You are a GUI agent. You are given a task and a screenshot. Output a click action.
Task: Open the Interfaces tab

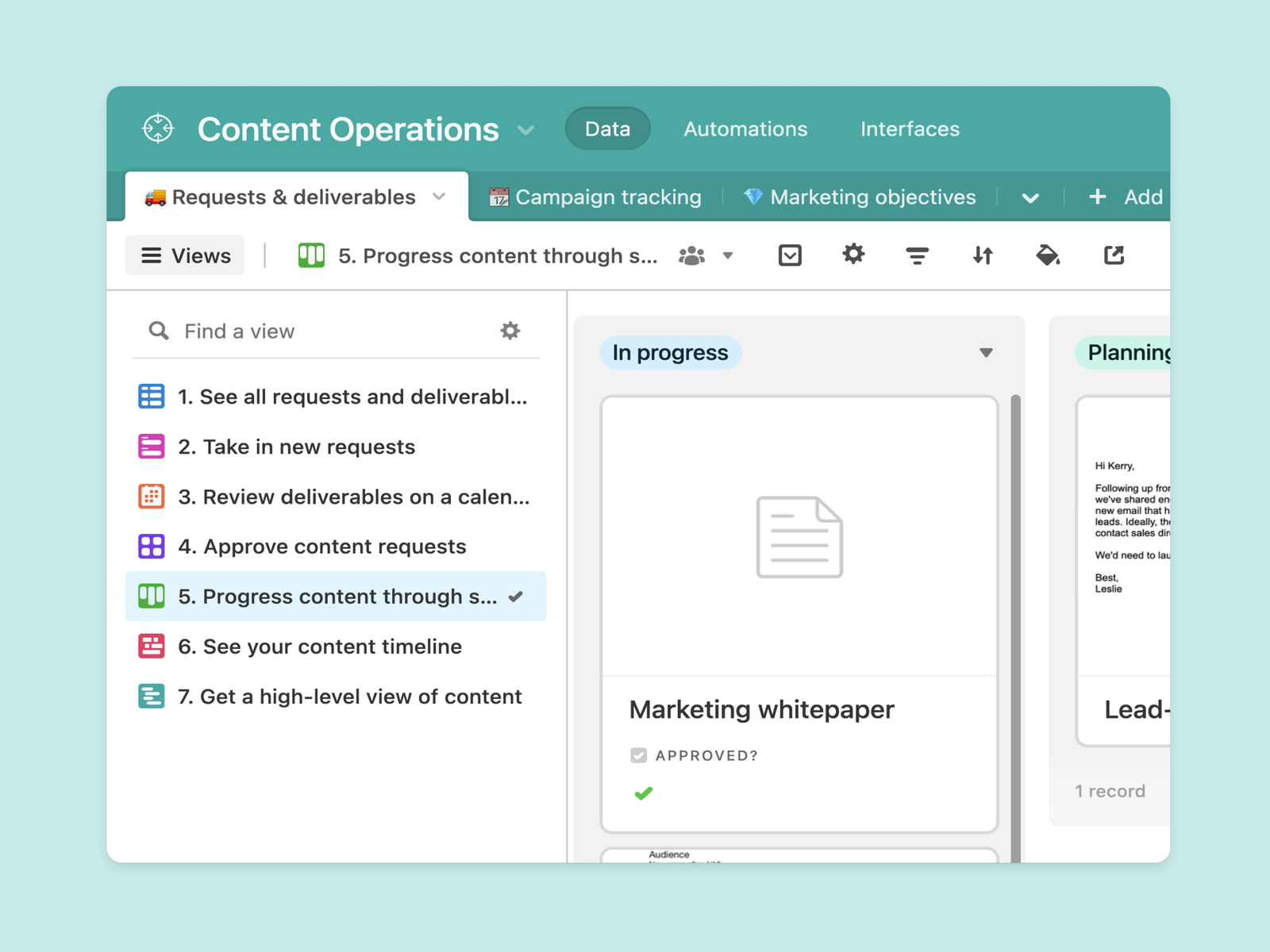(x=910, y=129)
